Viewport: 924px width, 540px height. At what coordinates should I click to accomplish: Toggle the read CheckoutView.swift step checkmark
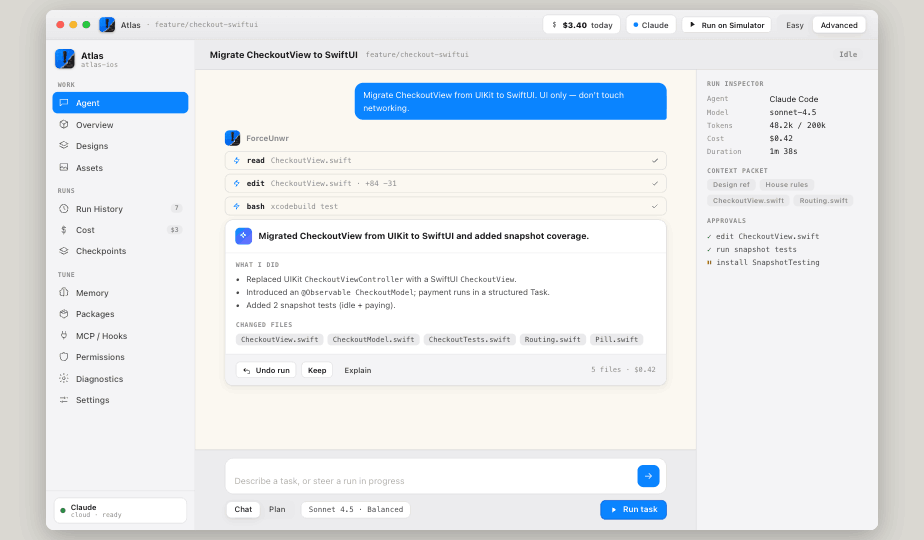[x=655, y=160]
